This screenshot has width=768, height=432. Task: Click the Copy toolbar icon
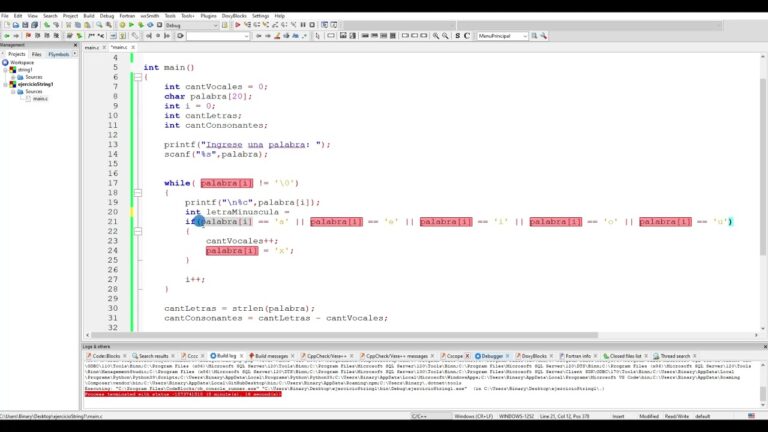(78, 25)
